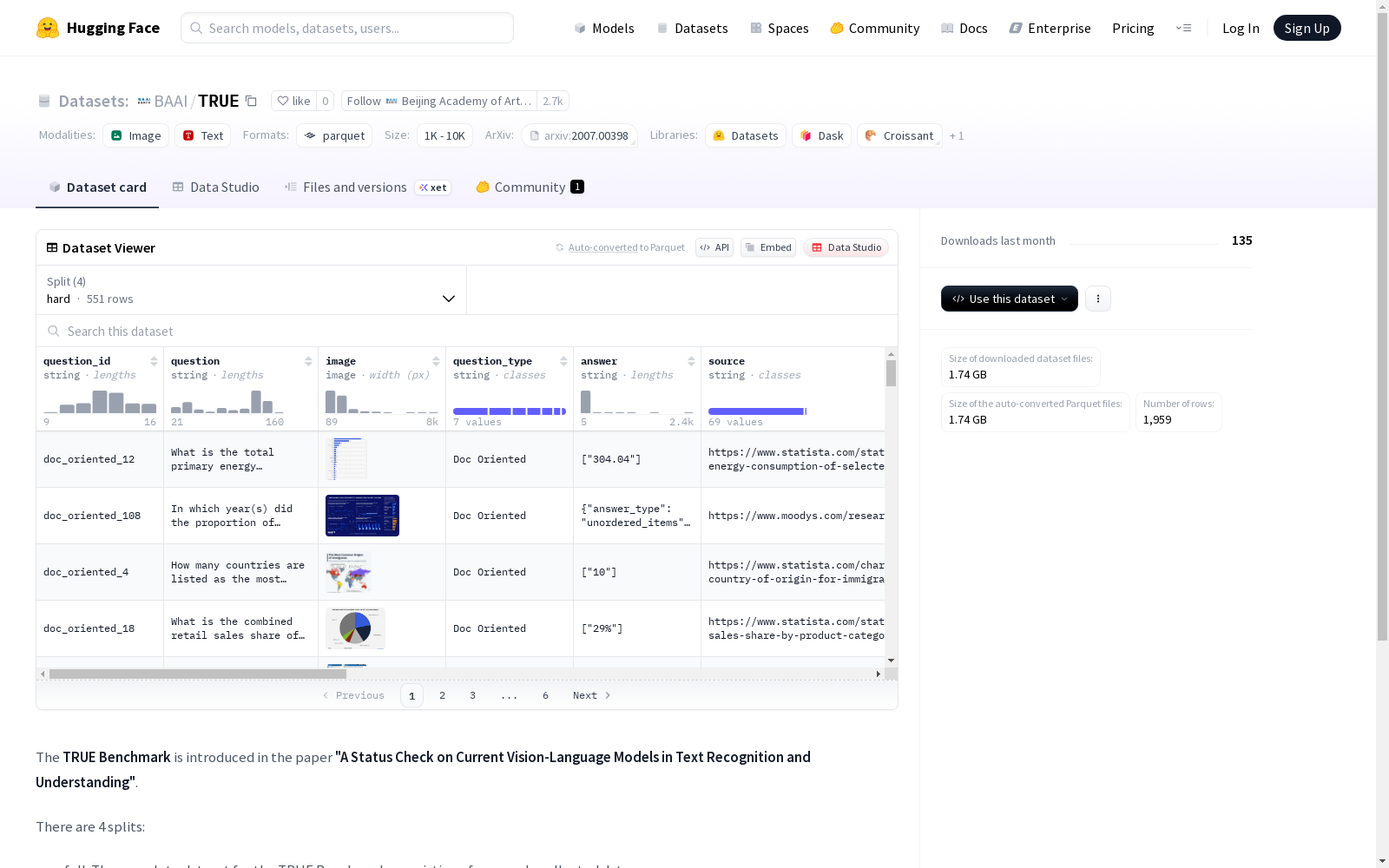Open Models in the top navigation

click(604, 28)
